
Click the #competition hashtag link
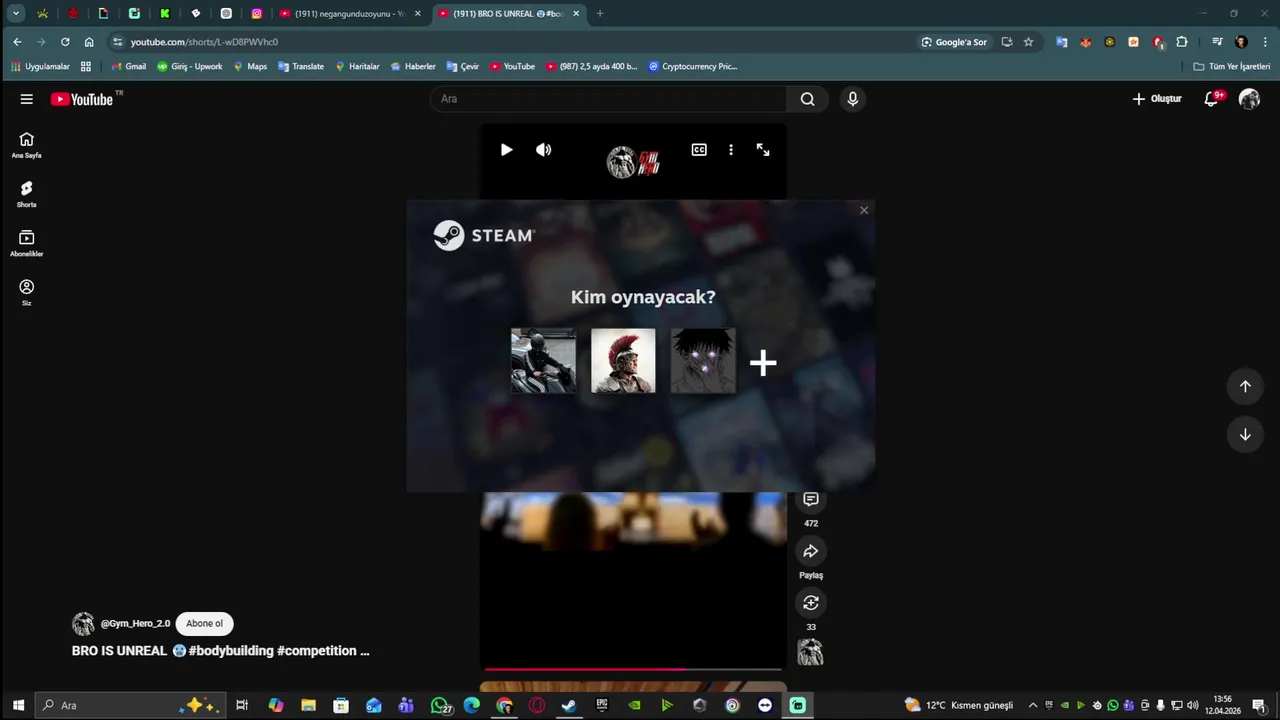click(x=316, y=651)
